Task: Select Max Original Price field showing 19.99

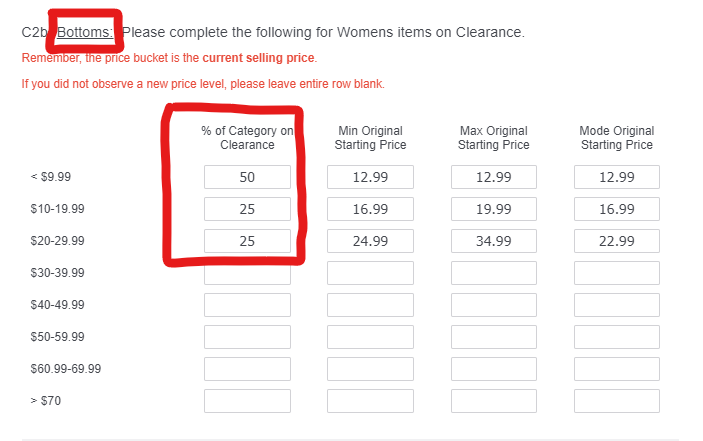Action: click(494, 209)
